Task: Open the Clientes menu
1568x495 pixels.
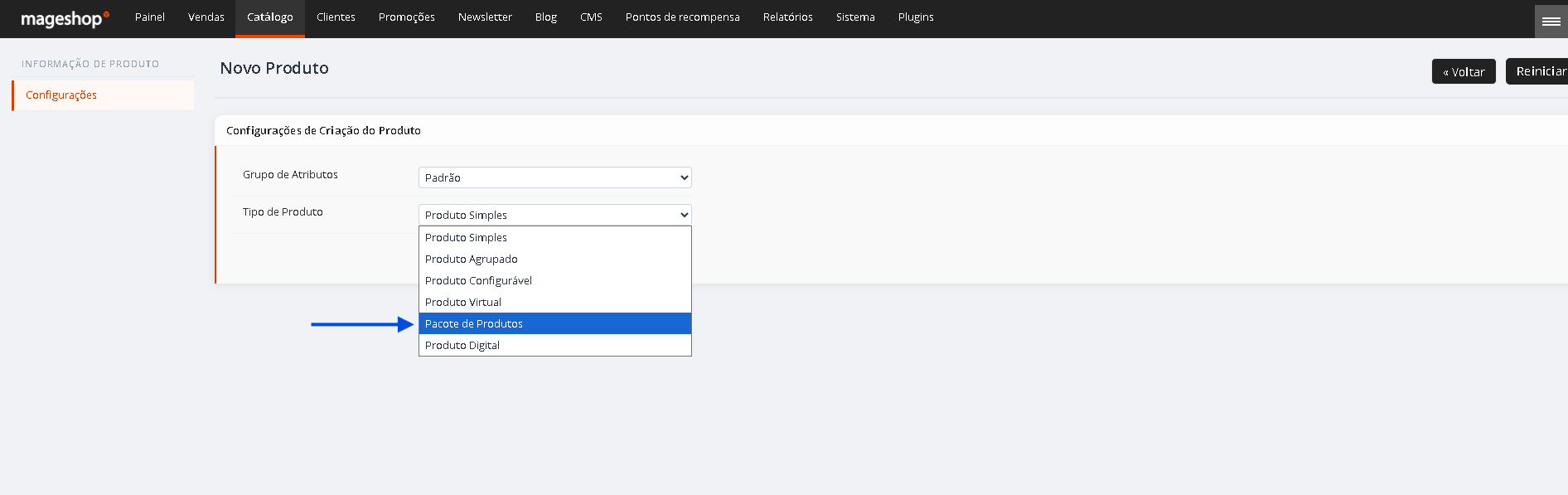Action: (x=336, y=17)
